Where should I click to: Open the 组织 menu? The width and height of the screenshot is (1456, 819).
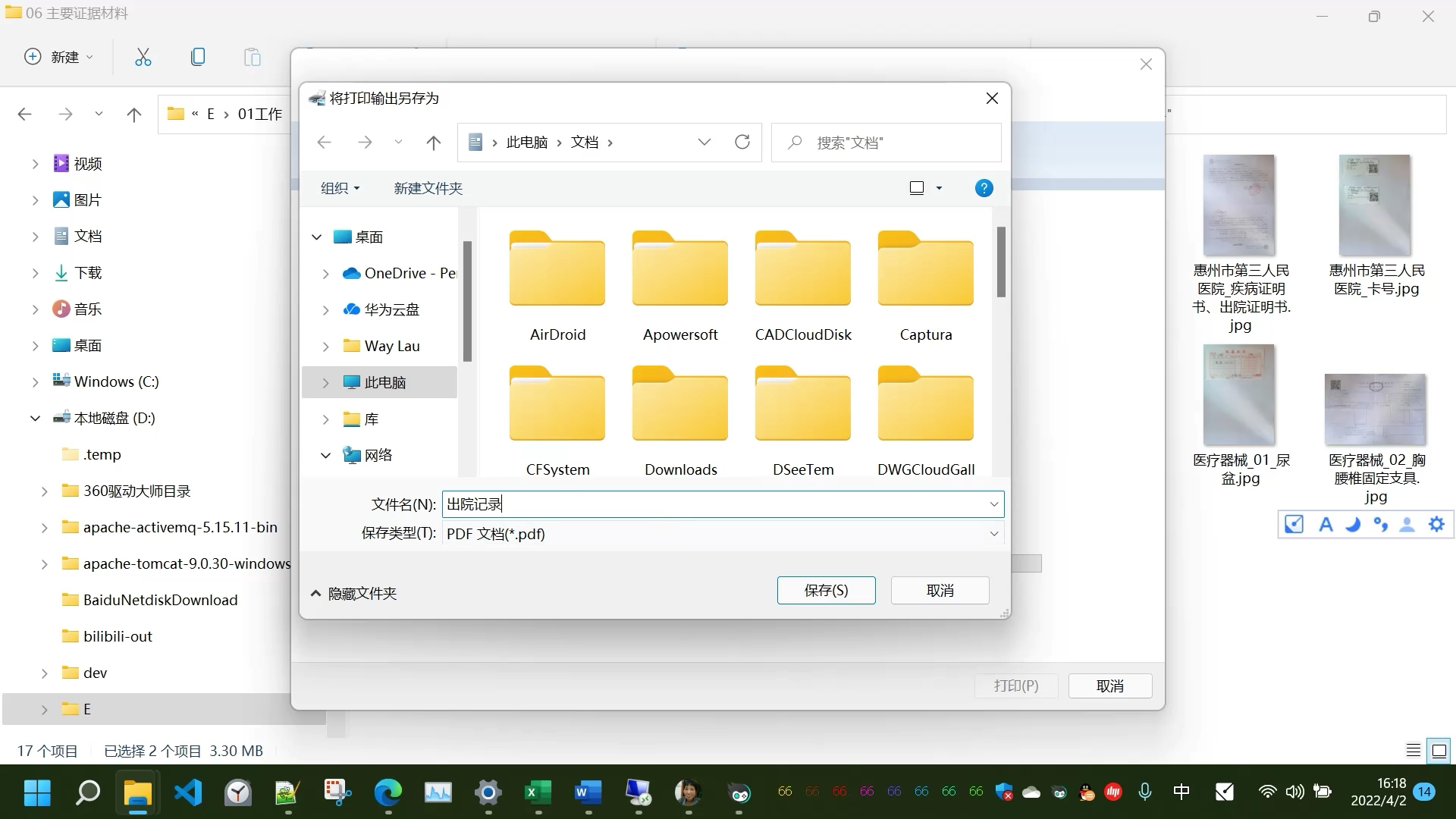pyautogui.click(x=340, y=188)
